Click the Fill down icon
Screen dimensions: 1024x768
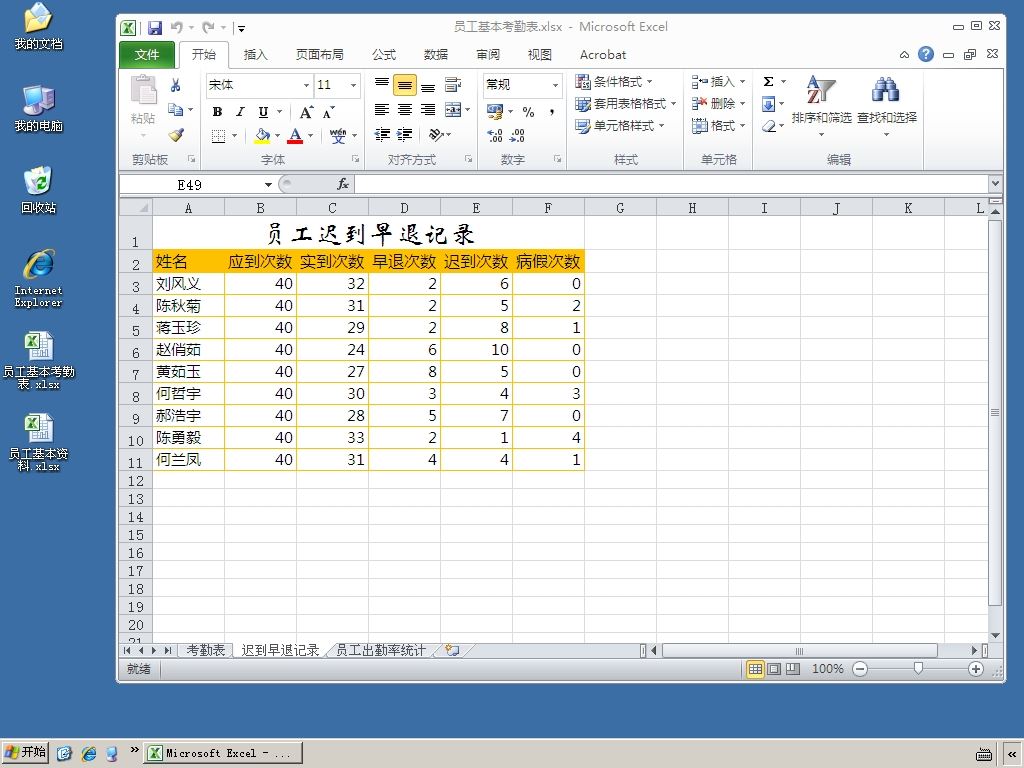tap(769, 104)
